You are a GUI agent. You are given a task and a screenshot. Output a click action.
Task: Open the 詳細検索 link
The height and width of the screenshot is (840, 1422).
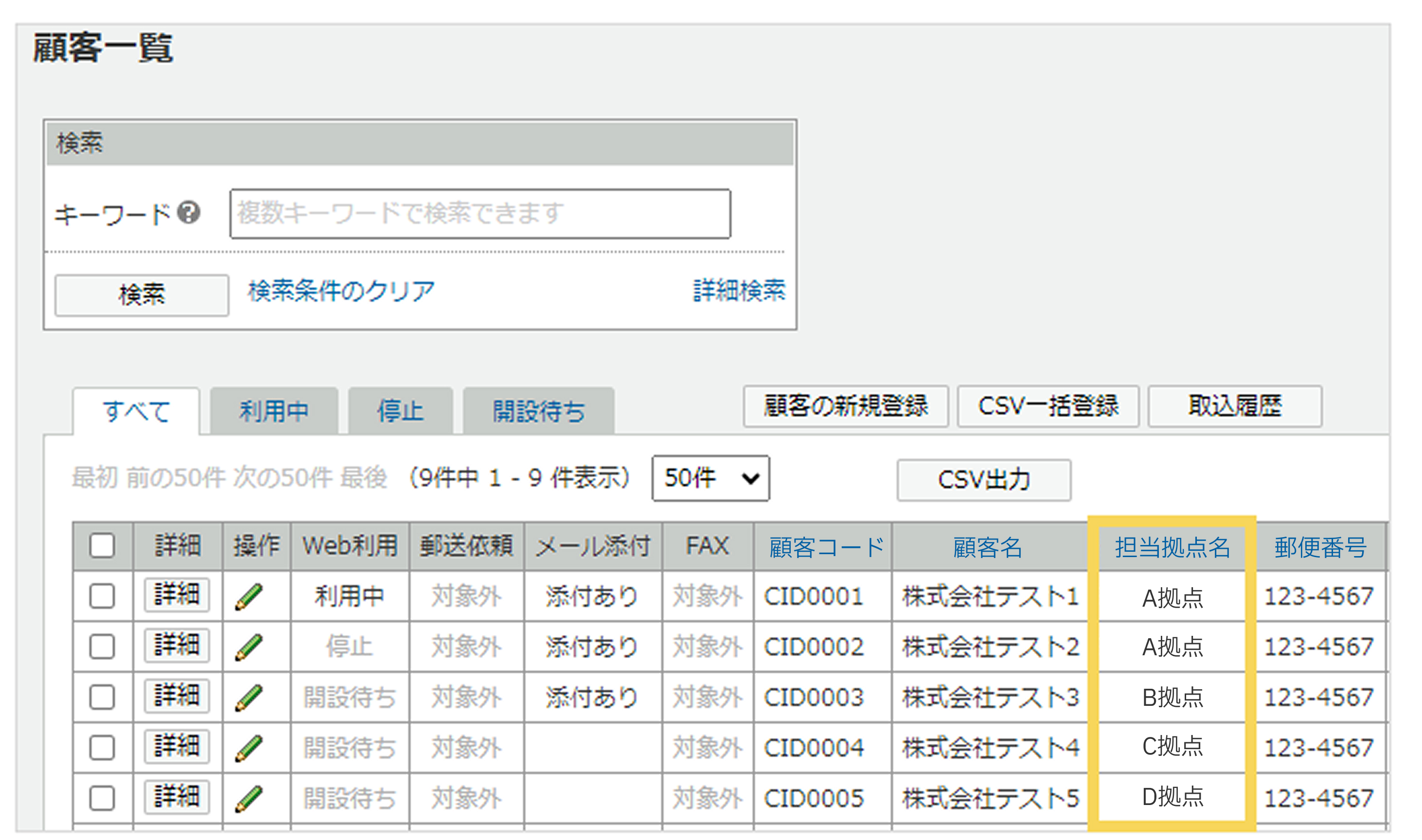point(739,291)
